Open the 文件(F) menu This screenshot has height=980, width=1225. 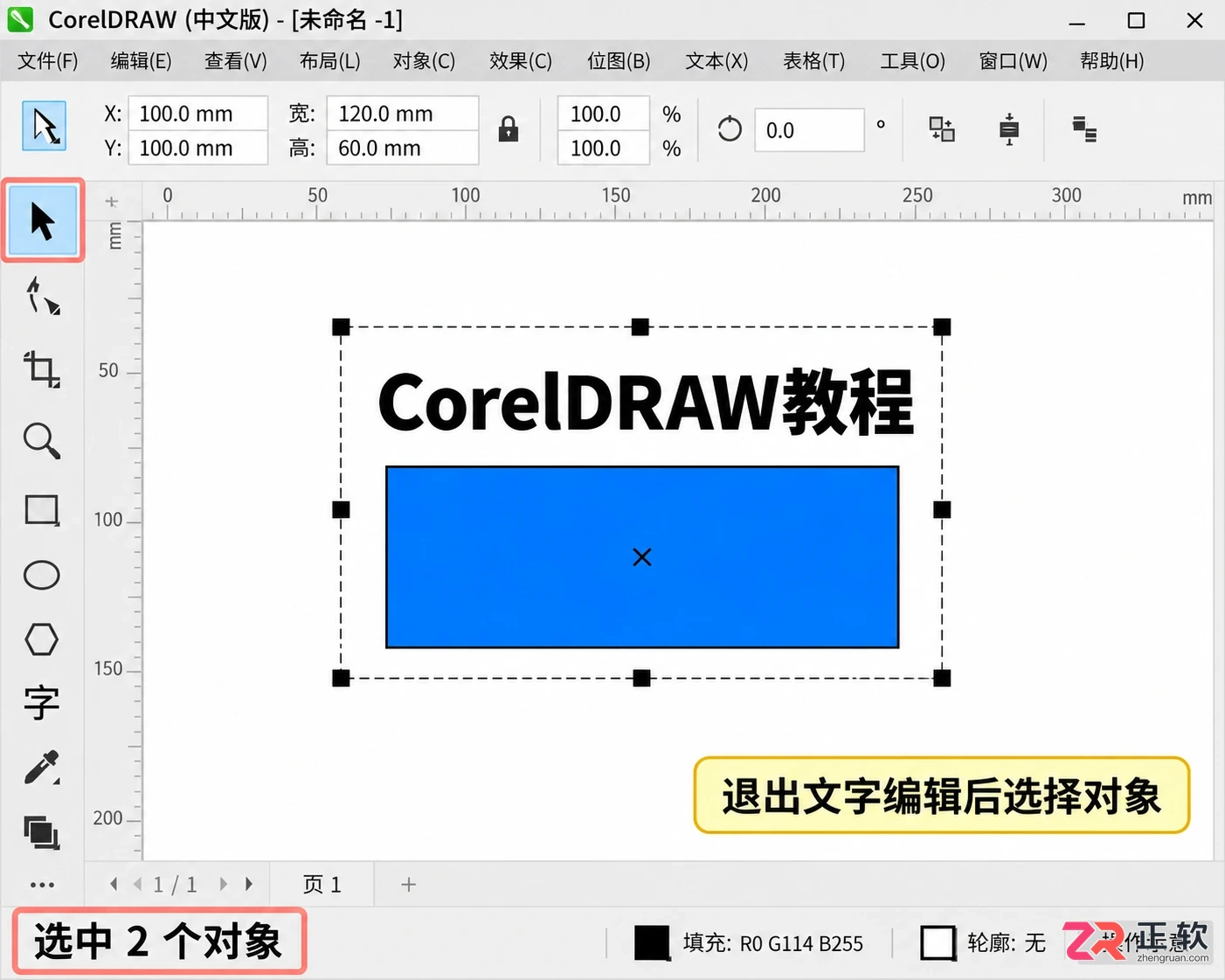(48, 61)
